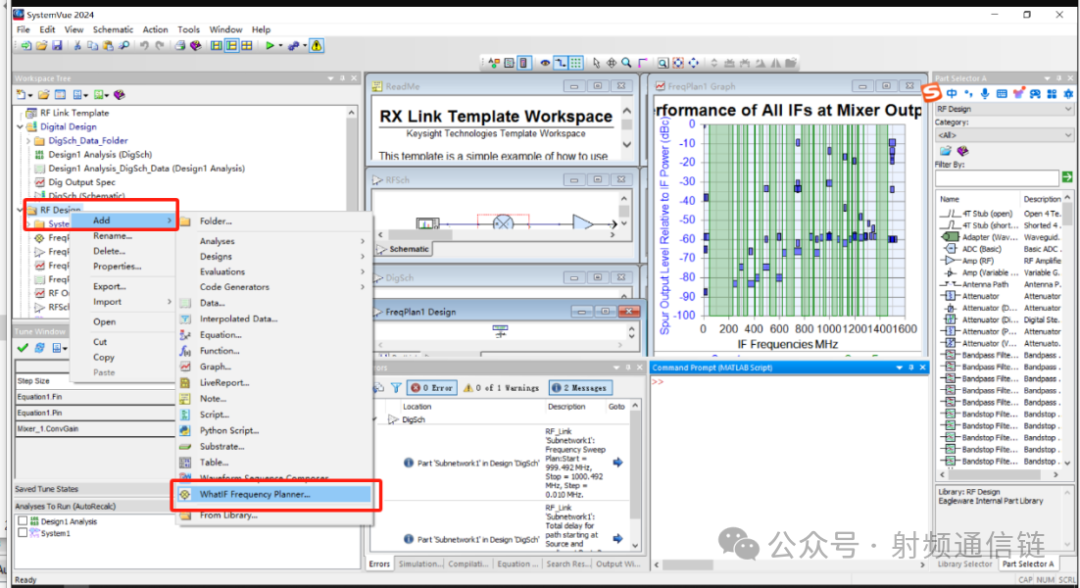Click the filter funnel icon in Errors panel
Image resolution: width=1080 pixels, height=588 pixels.
pyautogui.click(x=396, y=388)
